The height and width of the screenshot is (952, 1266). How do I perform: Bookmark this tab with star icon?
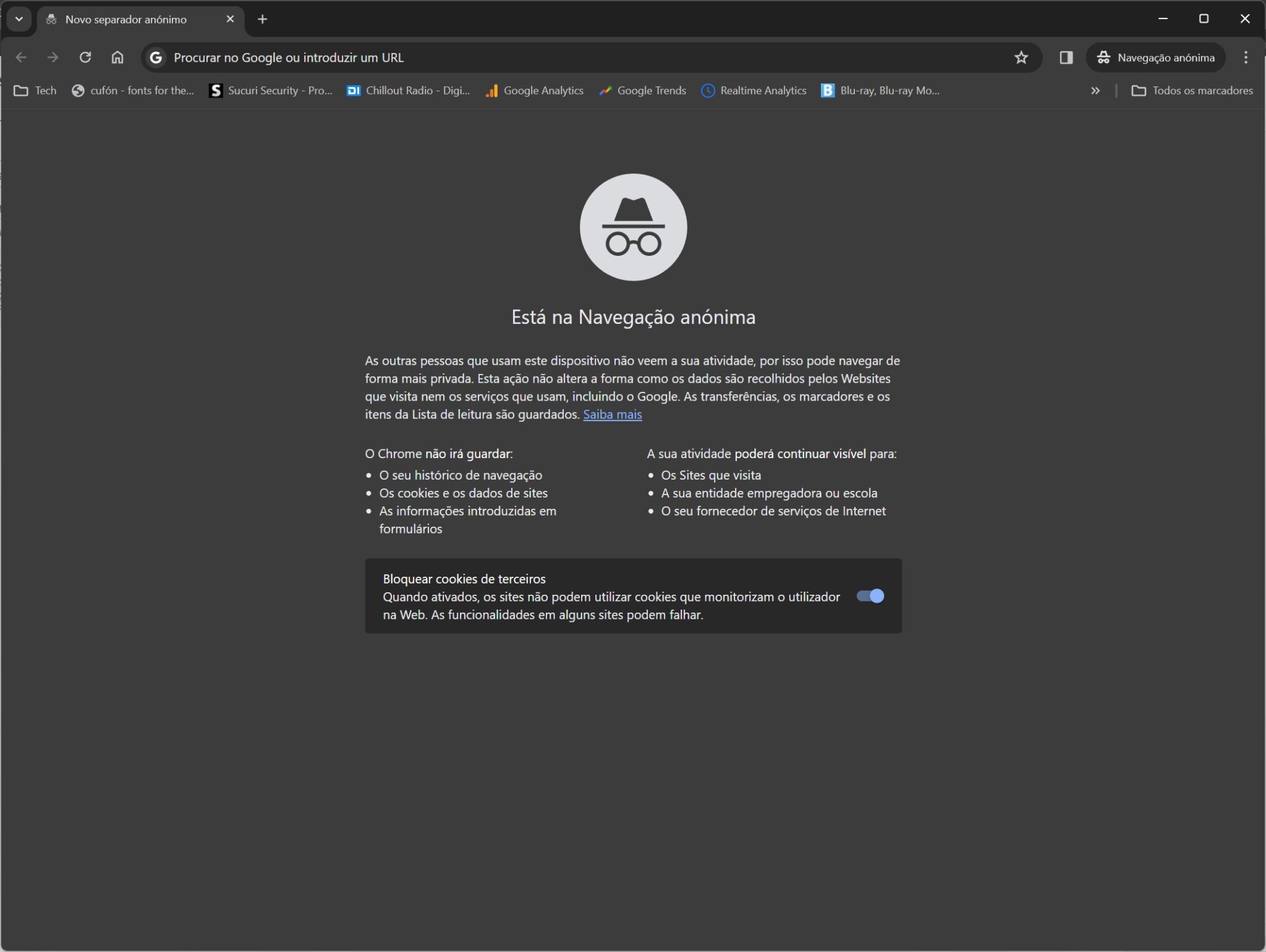tap(1021, 57)
